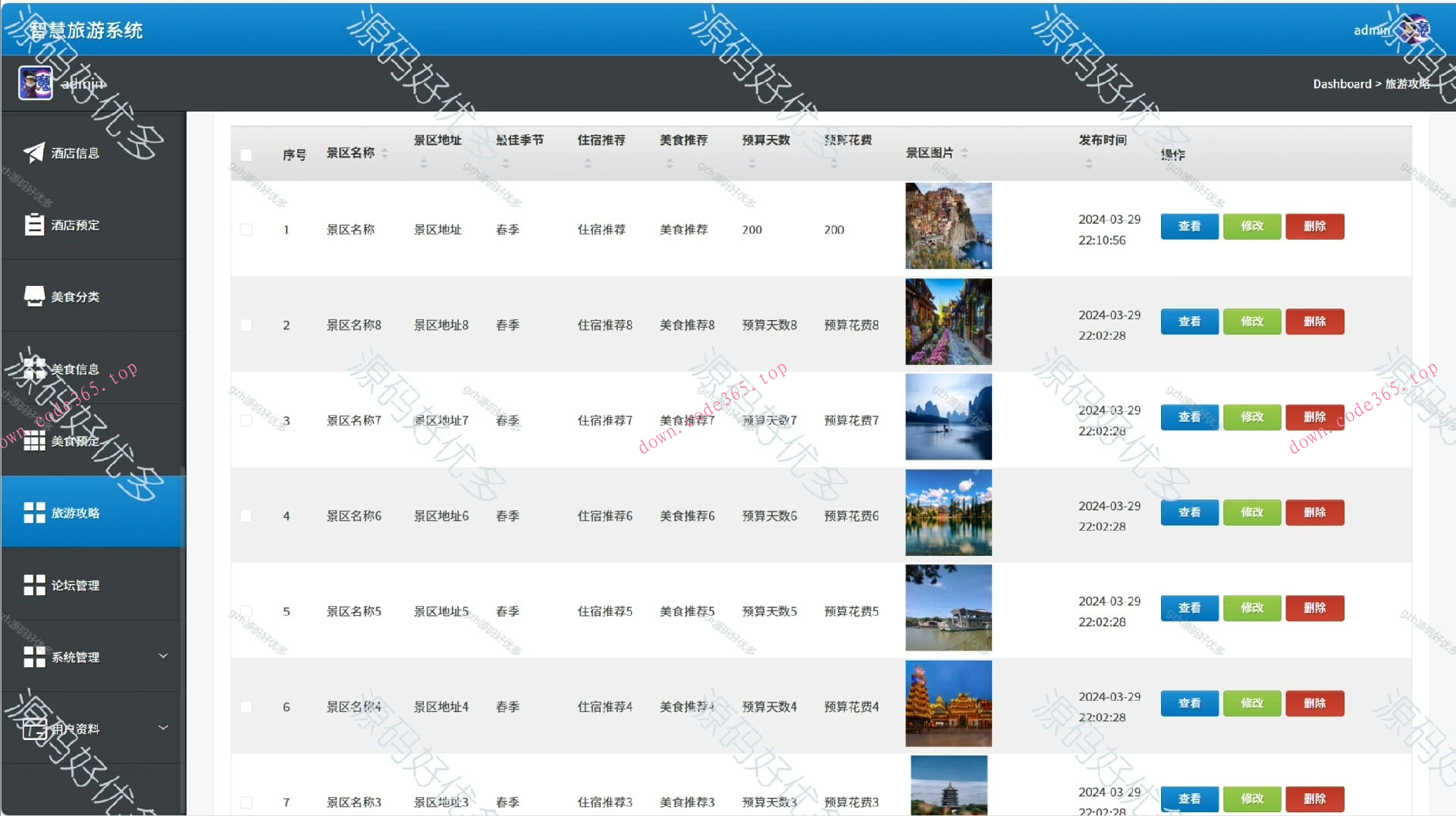Check the checkbox for row 7
This screenshot has height=816, width=1456.
click(x=246, y=802)
